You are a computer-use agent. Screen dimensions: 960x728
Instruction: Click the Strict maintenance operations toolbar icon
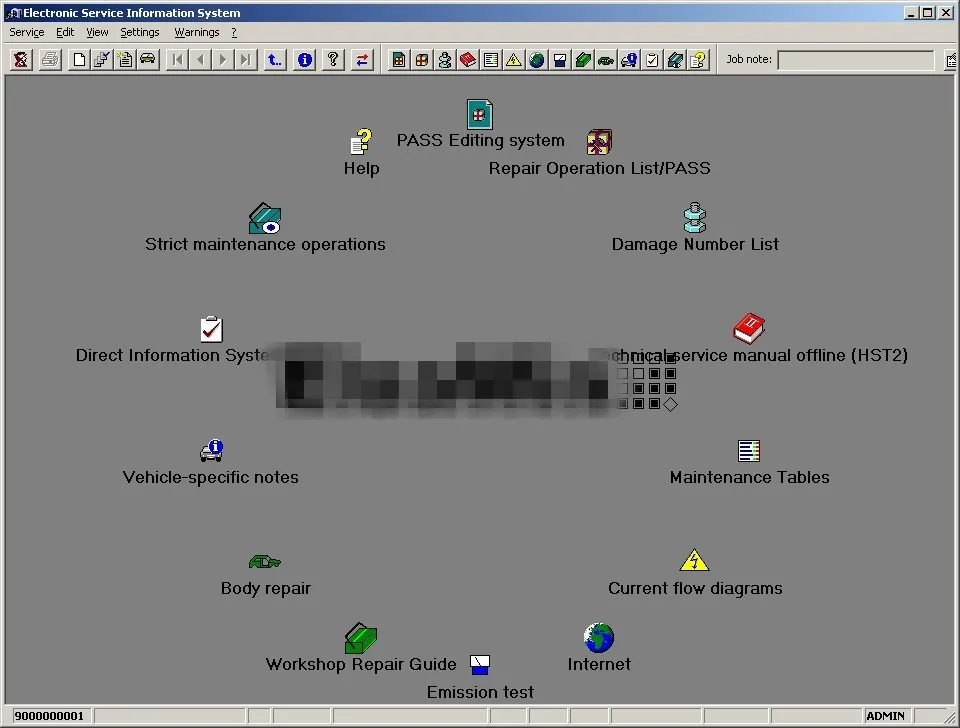click(675, 59)
